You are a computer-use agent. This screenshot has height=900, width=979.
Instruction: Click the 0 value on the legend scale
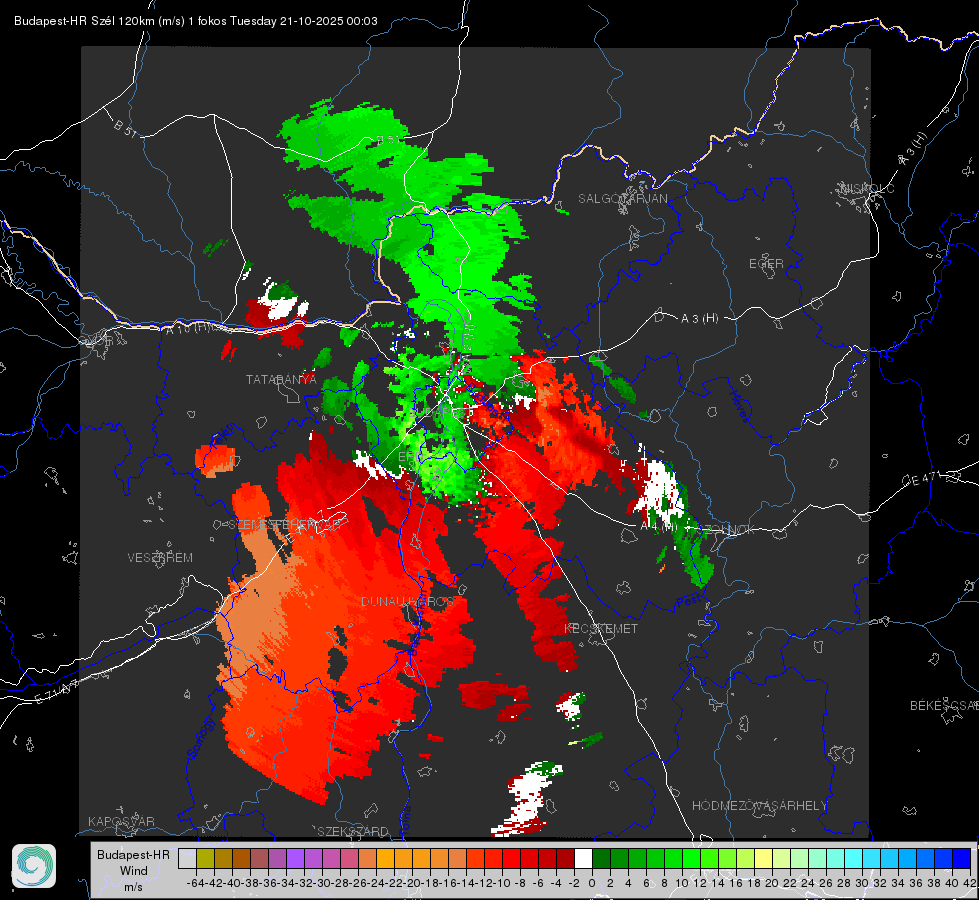[592, 883]
